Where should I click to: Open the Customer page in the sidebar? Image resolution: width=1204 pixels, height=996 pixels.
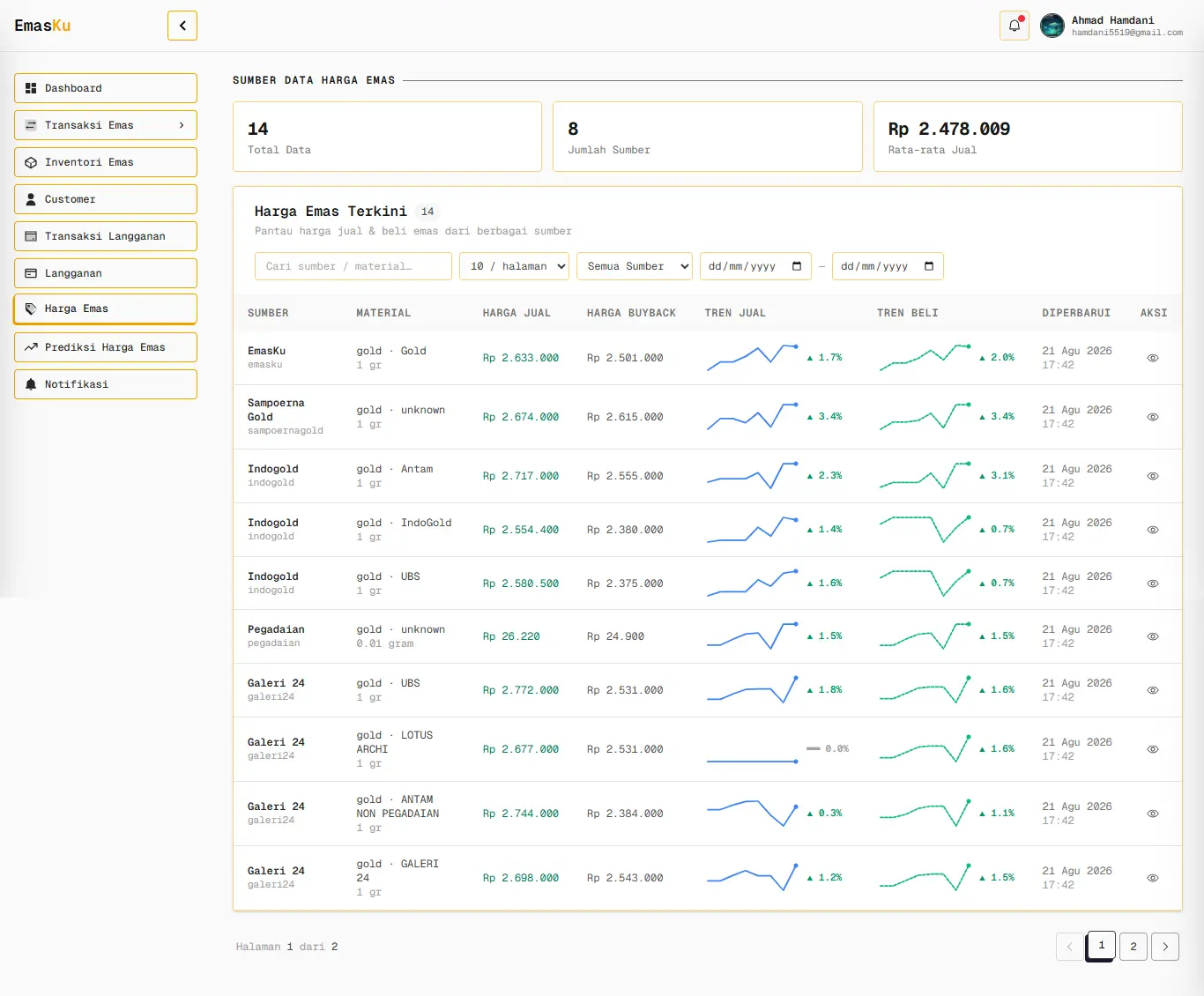click(106, 199)
